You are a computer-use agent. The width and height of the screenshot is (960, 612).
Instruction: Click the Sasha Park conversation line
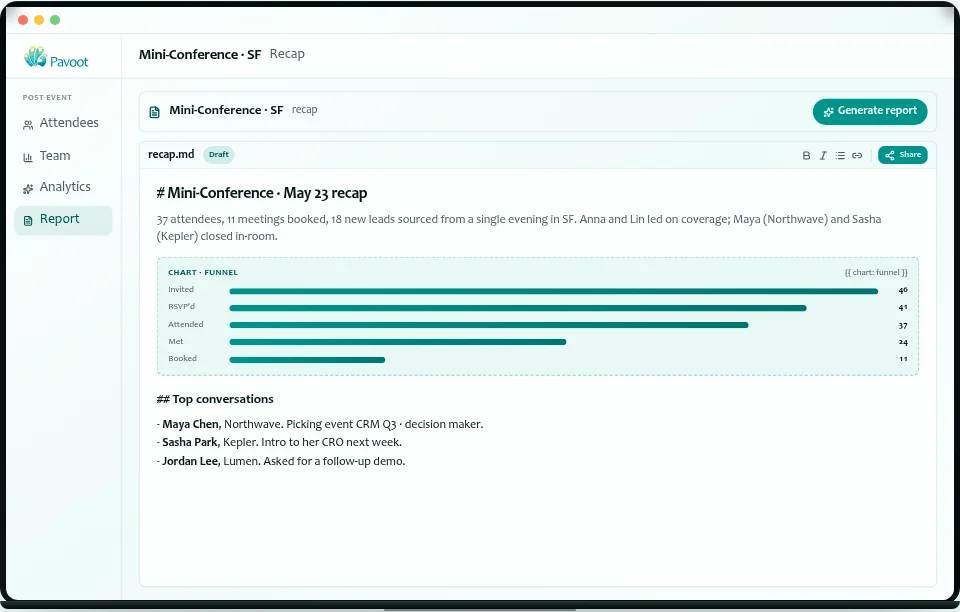pyautogui.click(x=279, y=442)
